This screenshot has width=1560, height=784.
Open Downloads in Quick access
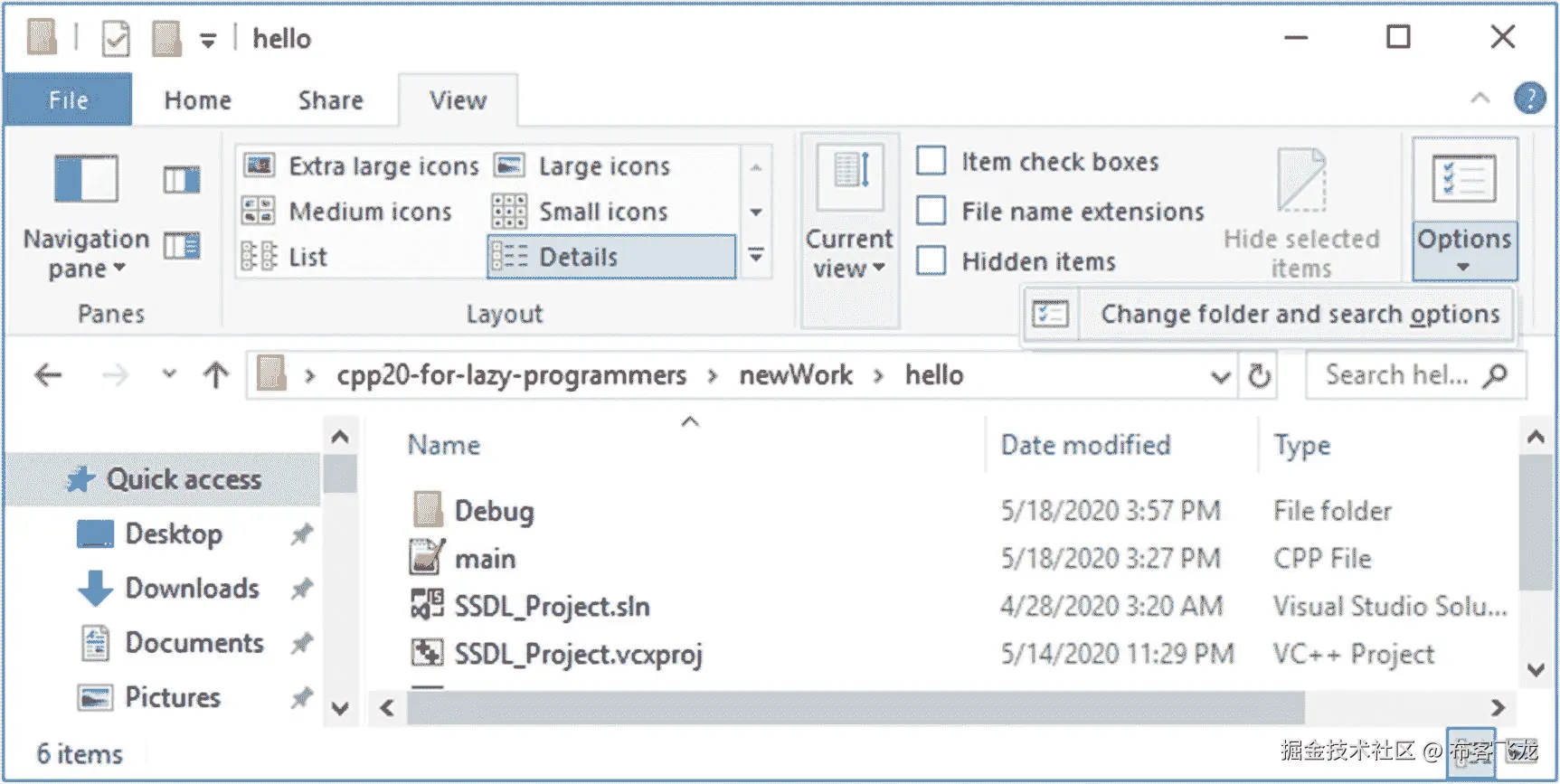[168, 589]
